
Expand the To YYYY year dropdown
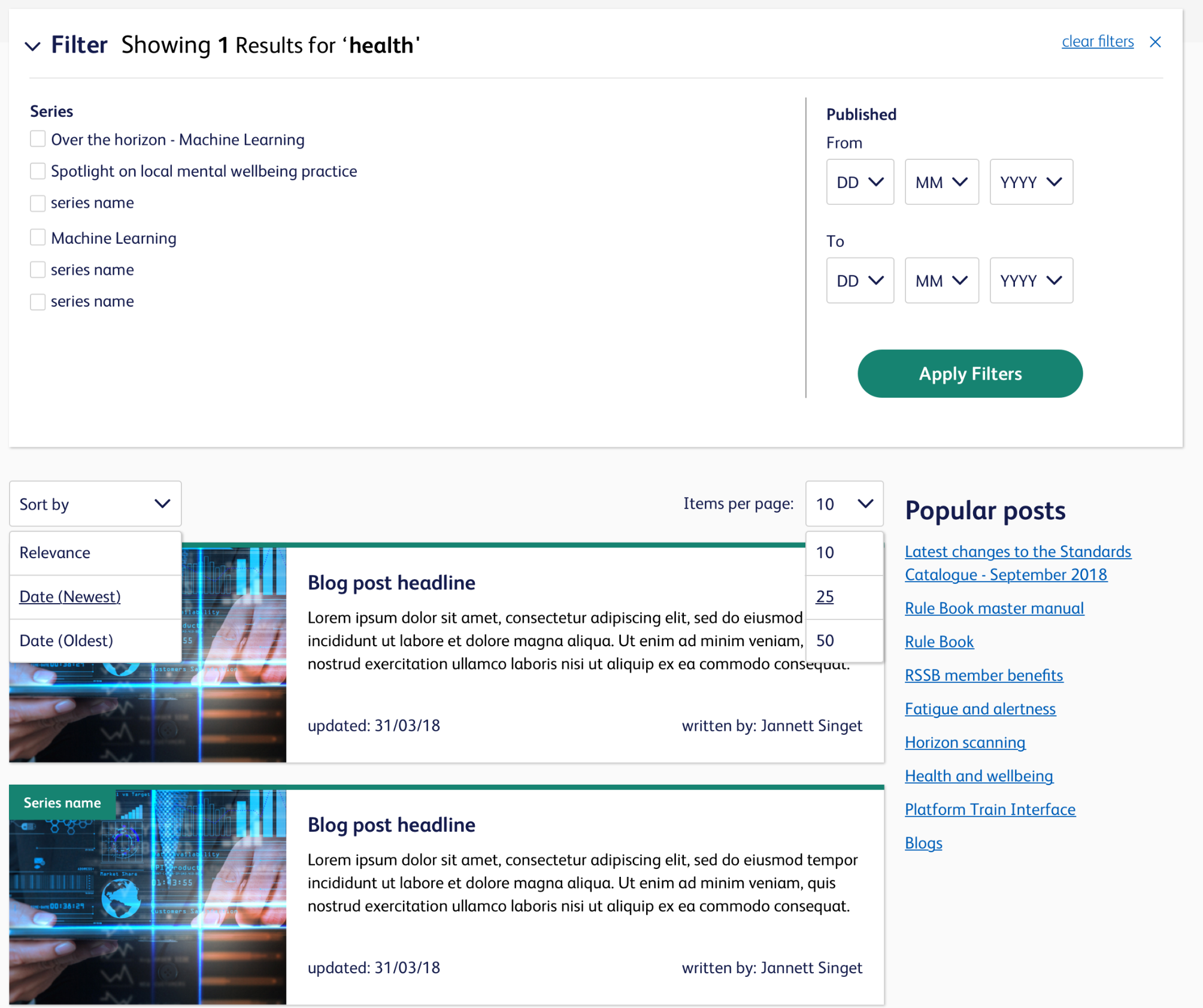pyautogui.click(x=1031, y=281)
